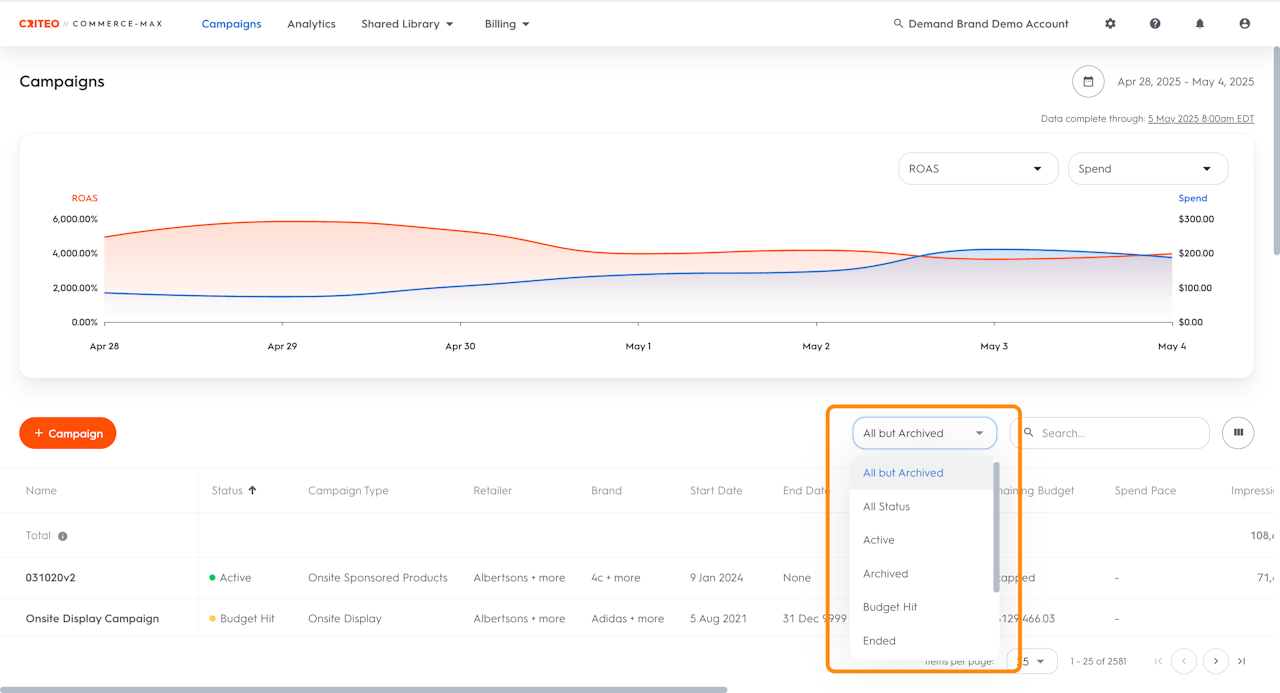
Task: Click the help question mark icon
Action: point(1155,24)
